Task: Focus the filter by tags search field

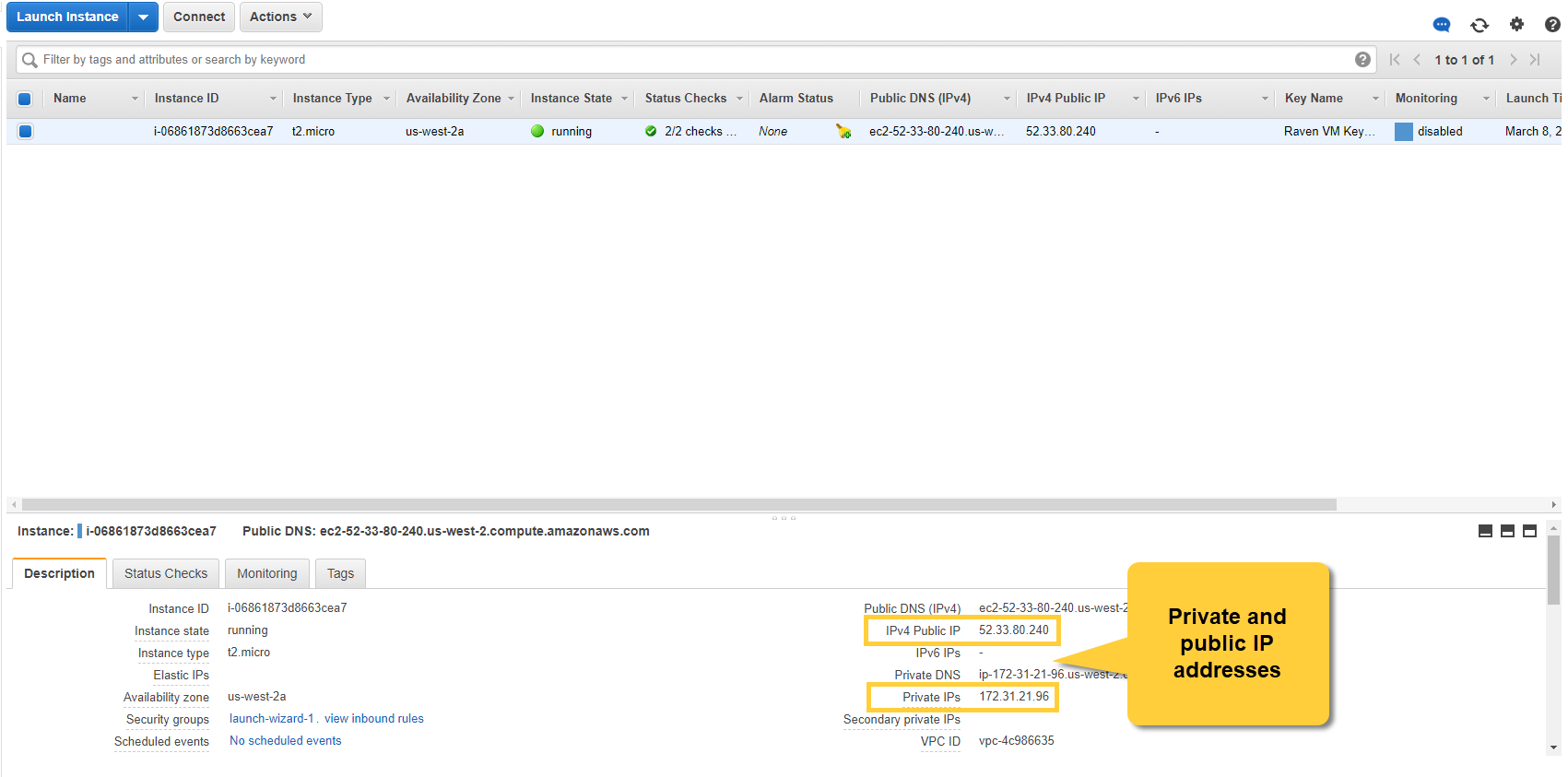Action: pyautogui.click(x=696, y=60)
